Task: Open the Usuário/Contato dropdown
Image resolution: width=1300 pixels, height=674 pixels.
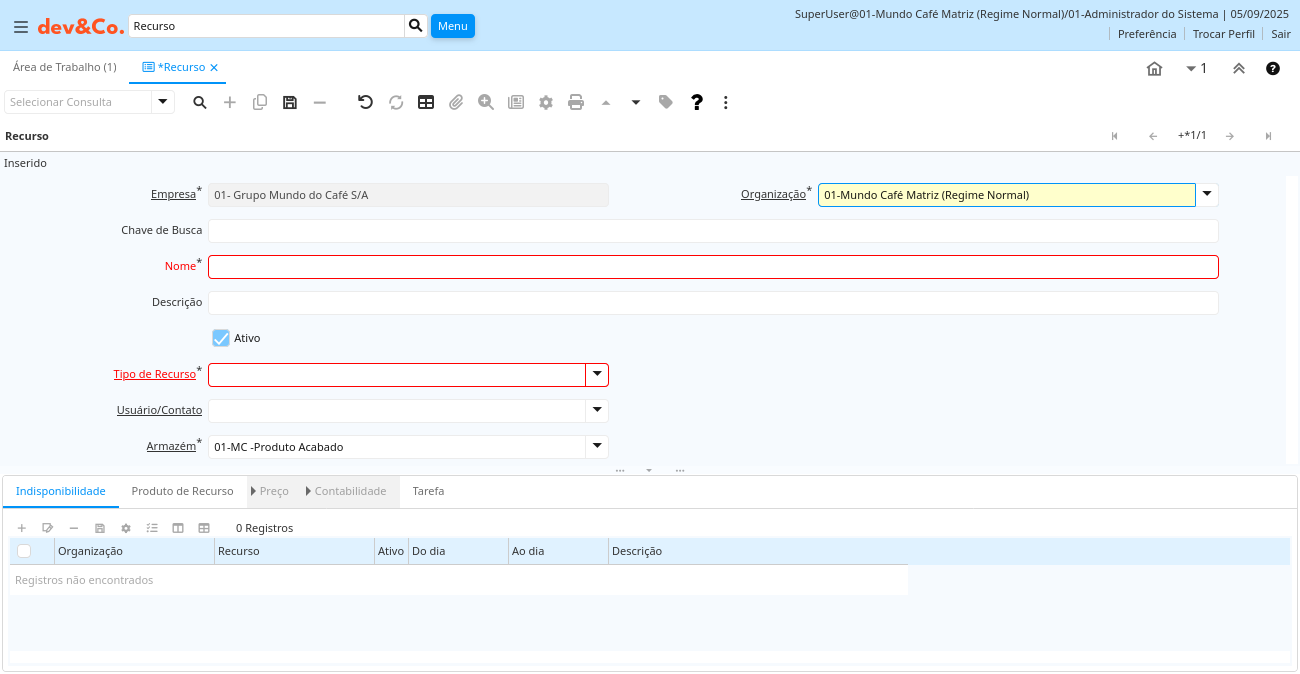Action: 597,410
